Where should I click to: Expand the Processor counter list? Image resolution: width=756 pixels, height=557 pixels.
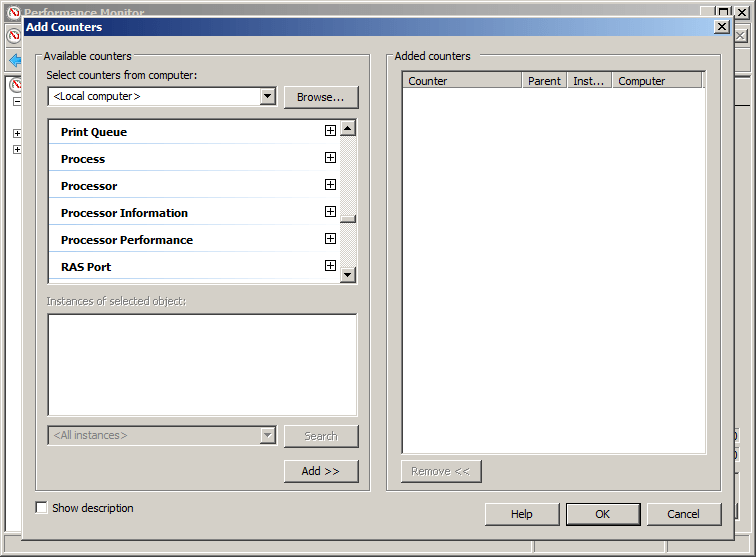tap(330, 185)
